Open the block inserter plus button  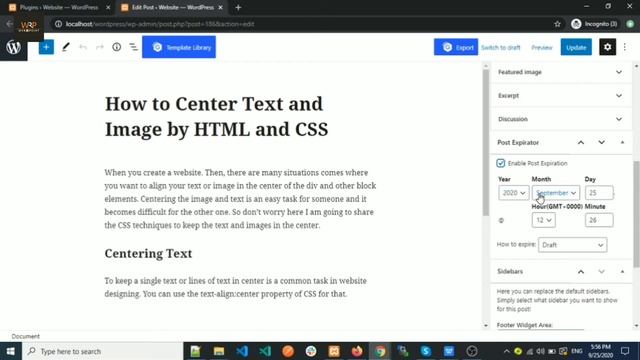(x=46, y=47)
